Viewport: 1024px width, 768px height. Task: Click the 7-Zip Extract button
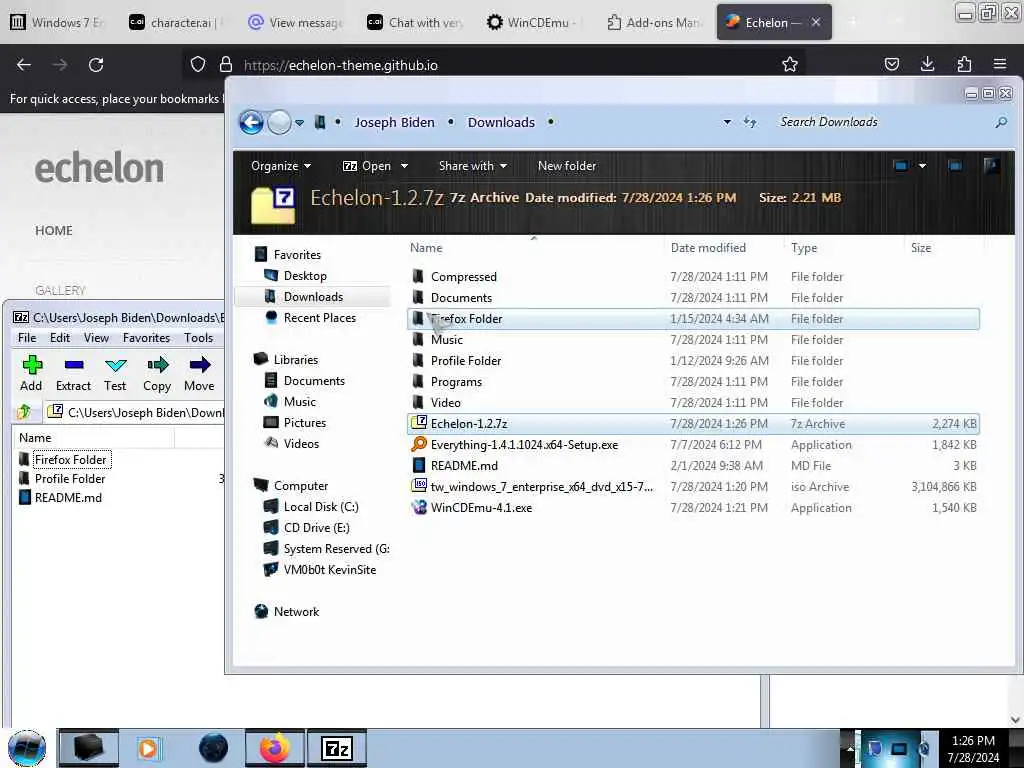pos(73,374)
